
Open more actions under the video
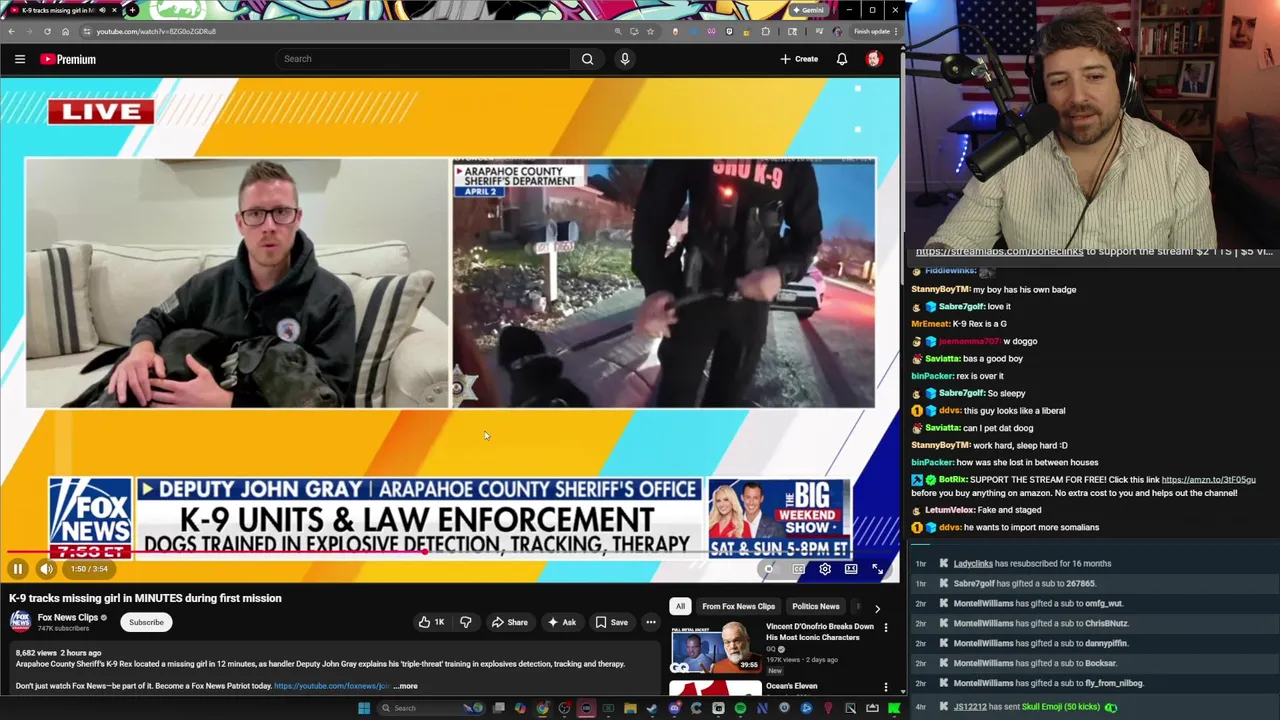pos(650,622)
